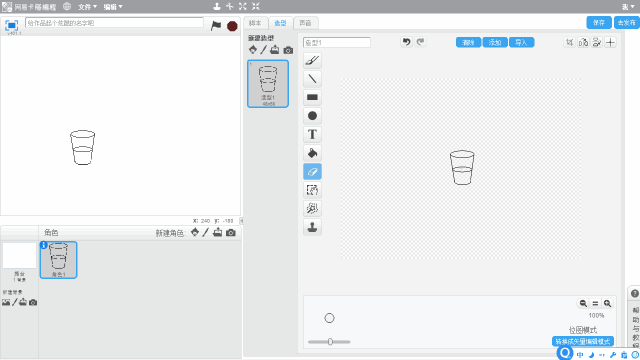The image size is (640, 360).
Task: Zoom in the paint canvas
Action: click(x=607, y=303)
